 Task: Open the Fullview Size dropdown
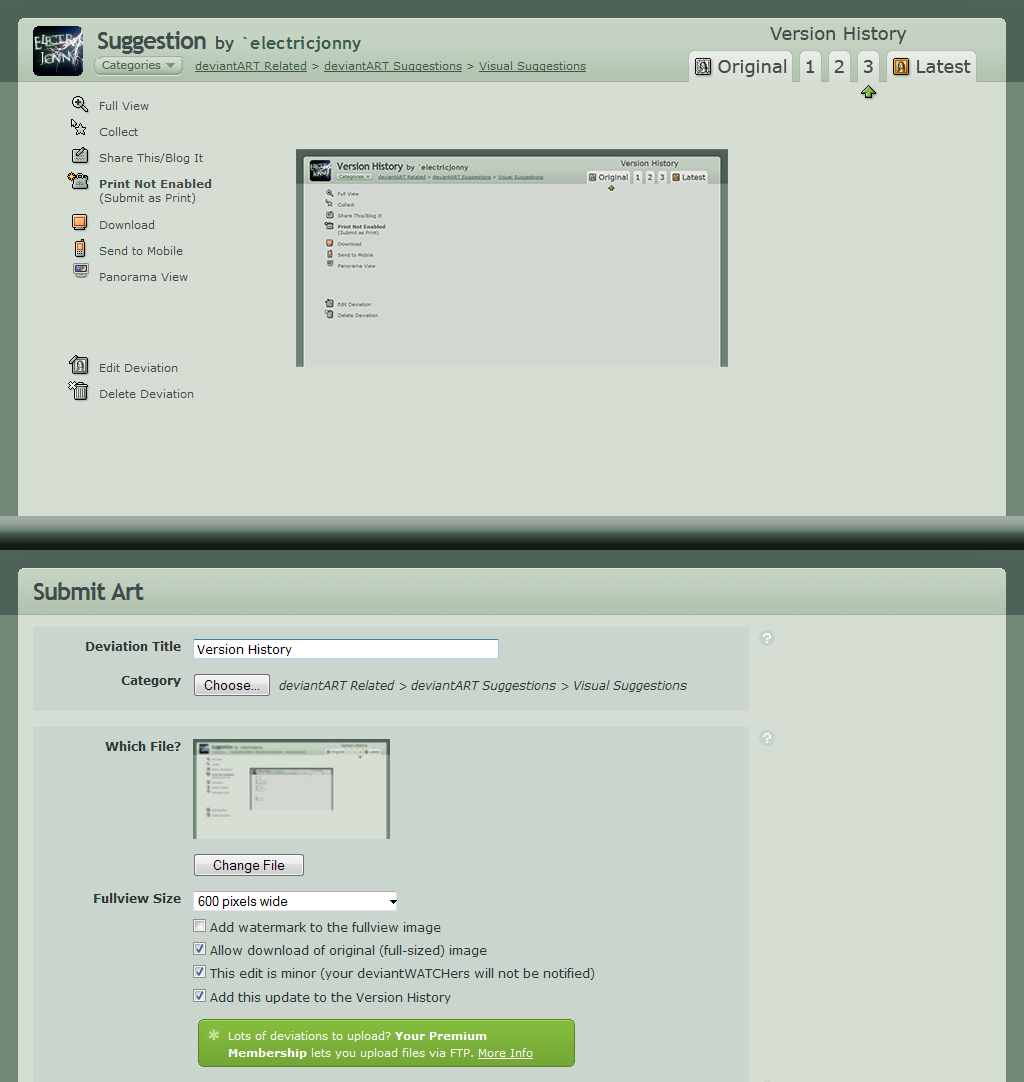tap(295, 901)
